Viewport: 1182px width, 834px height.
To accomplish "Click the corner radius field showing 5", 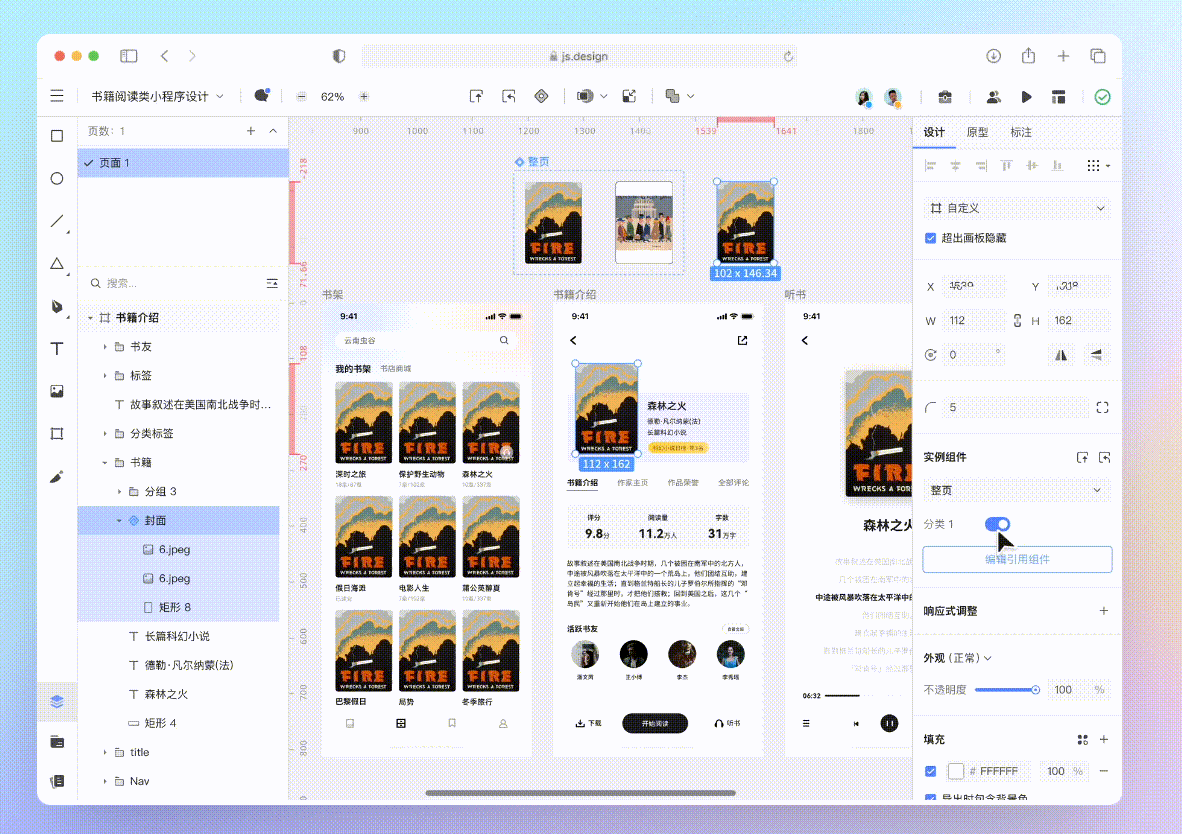I will pyautogui.click(x=1014, y=408).
